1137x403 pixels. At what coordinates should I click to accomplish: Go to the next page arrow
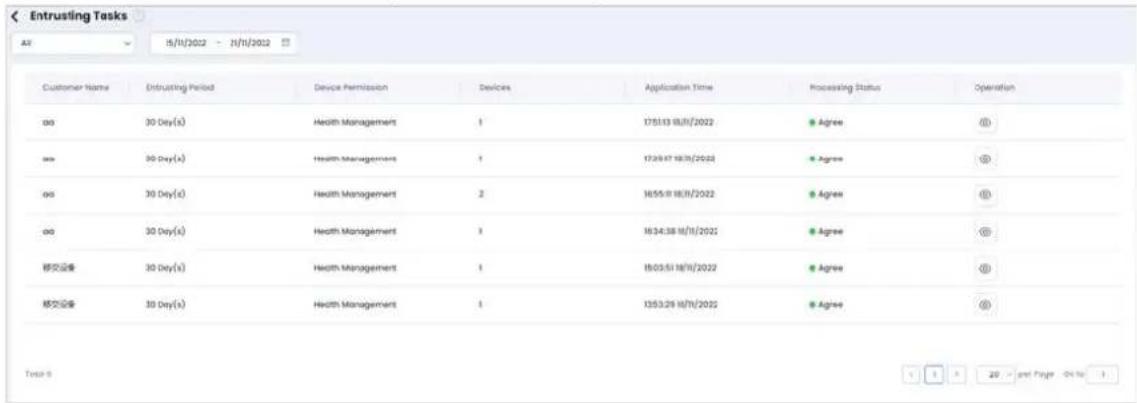[x=957, y=374]
